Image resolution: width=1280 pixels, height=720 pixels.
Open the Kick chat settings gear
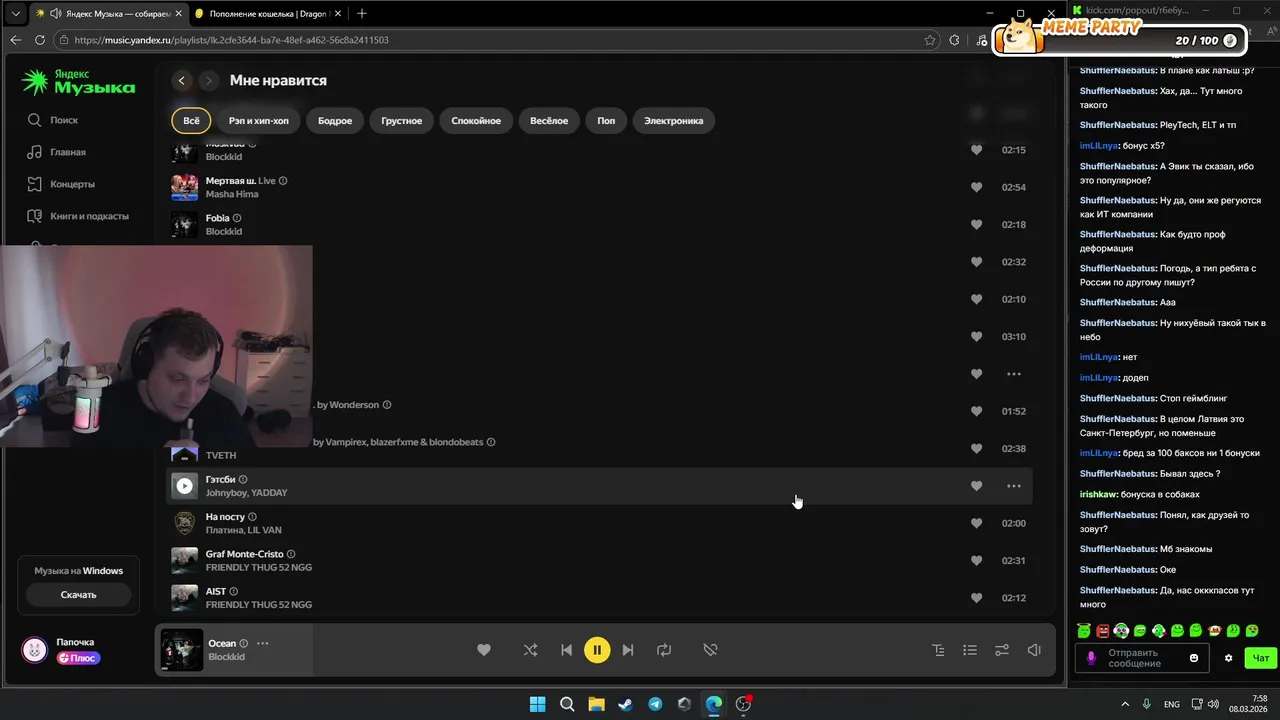click(x=1228, y=658)
